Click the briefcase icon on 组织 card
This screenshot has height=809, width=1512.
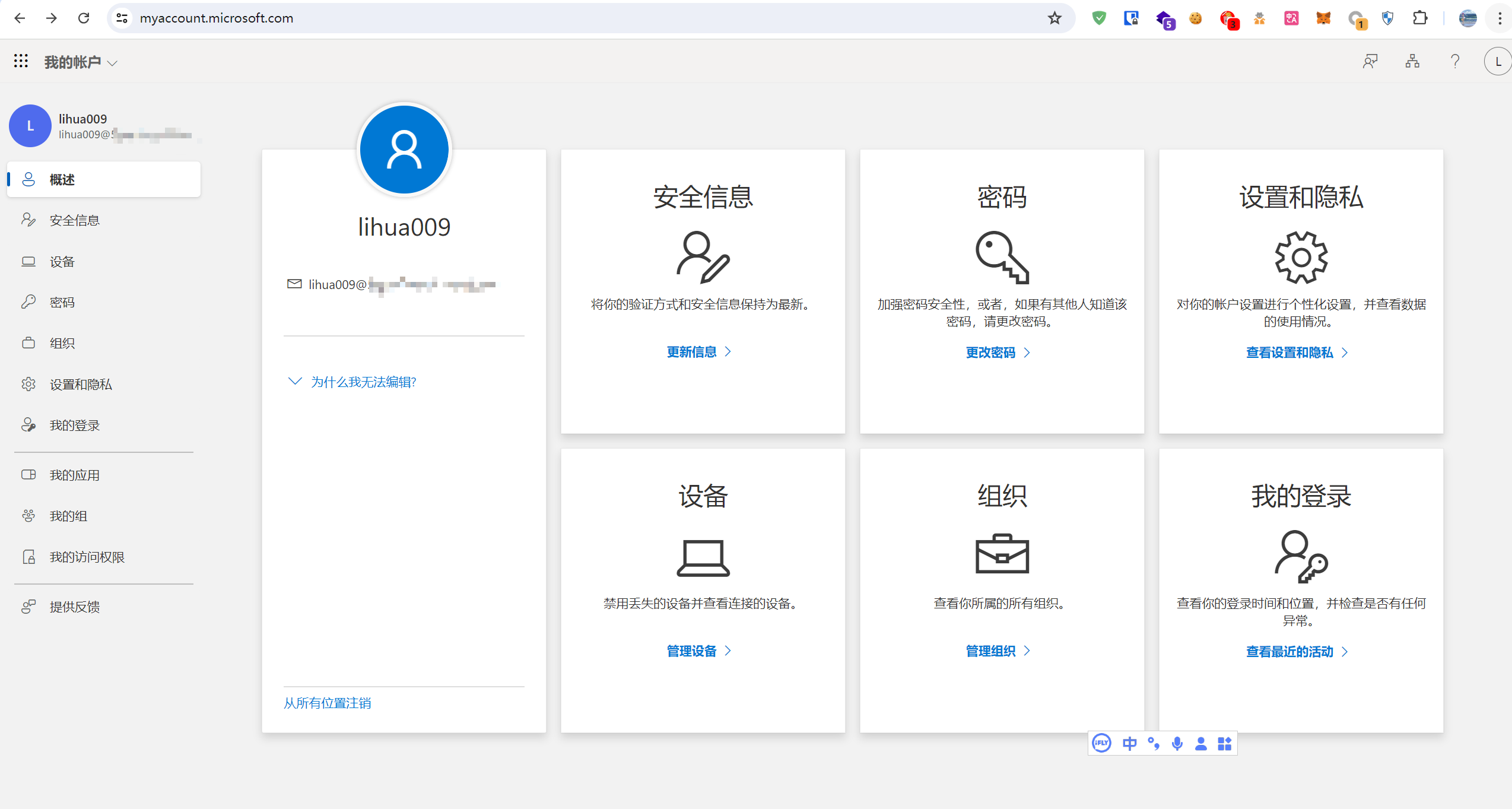[1002, 554]
